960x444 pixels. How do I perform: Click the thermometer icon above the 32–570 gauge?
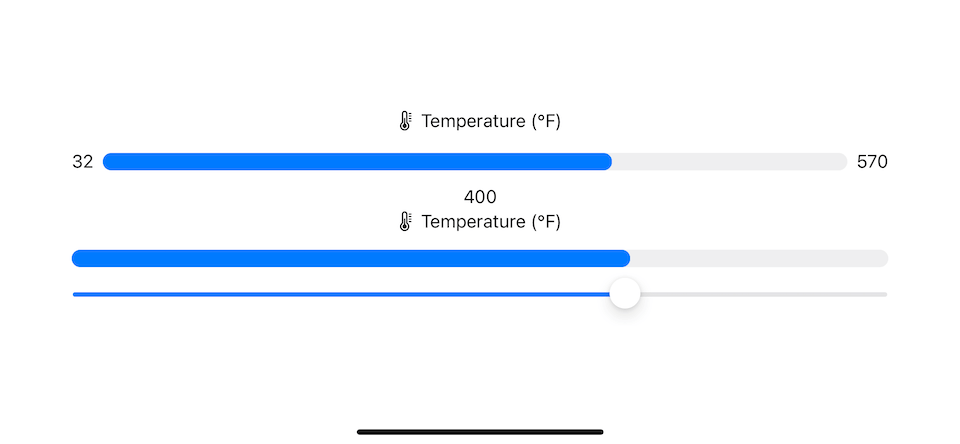405,121
